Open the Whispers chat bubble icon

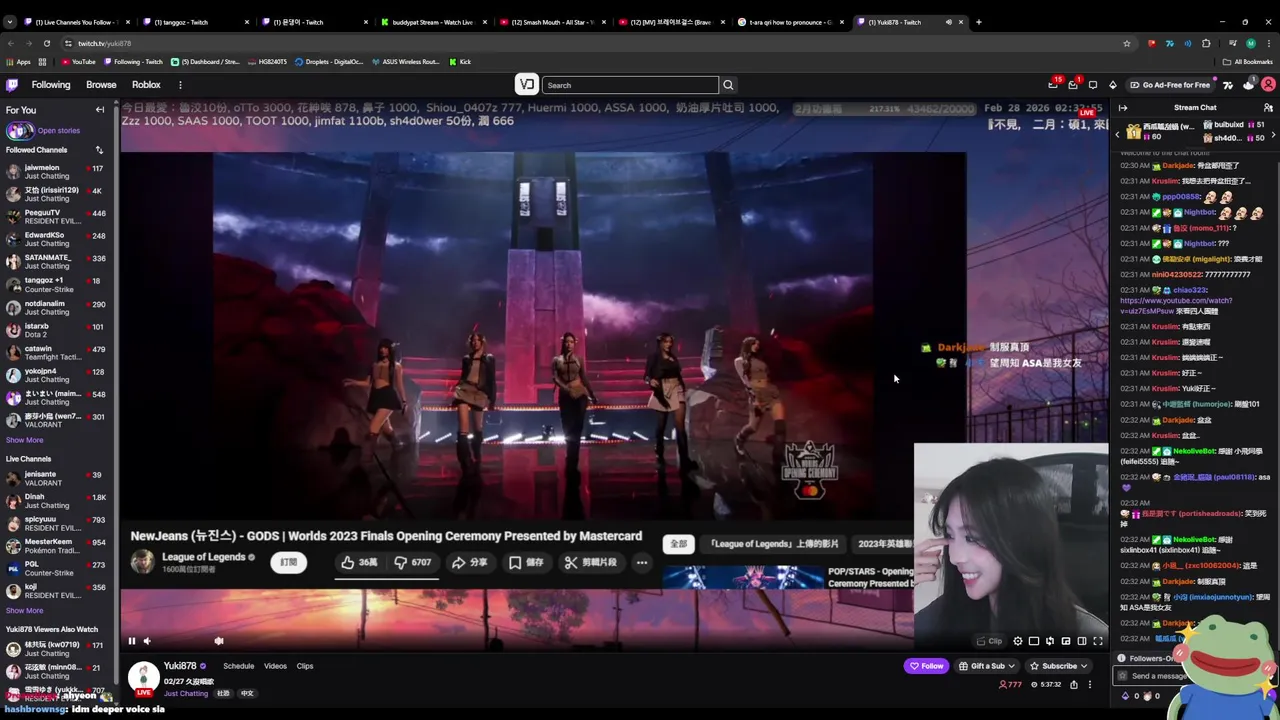pos(1093,85)
